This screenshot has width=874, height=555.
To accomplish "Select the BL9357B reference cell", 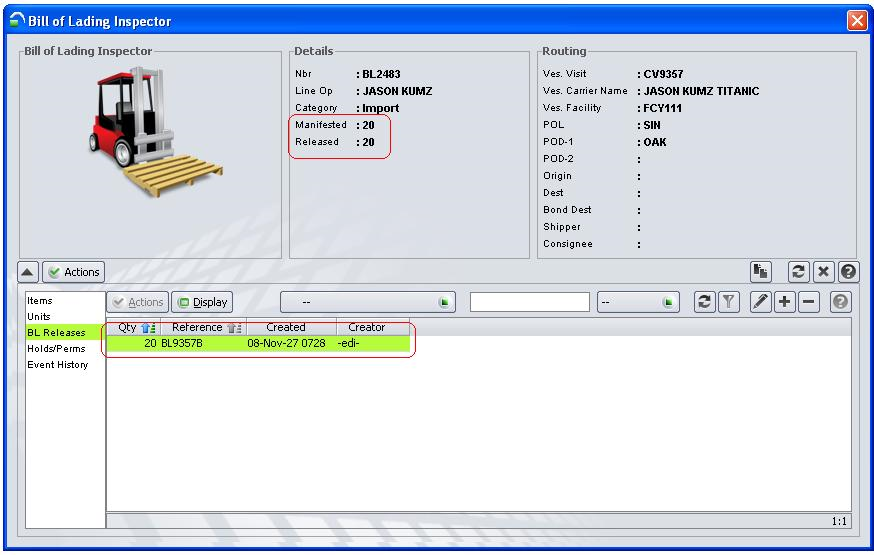I will (x=182, y=343).
